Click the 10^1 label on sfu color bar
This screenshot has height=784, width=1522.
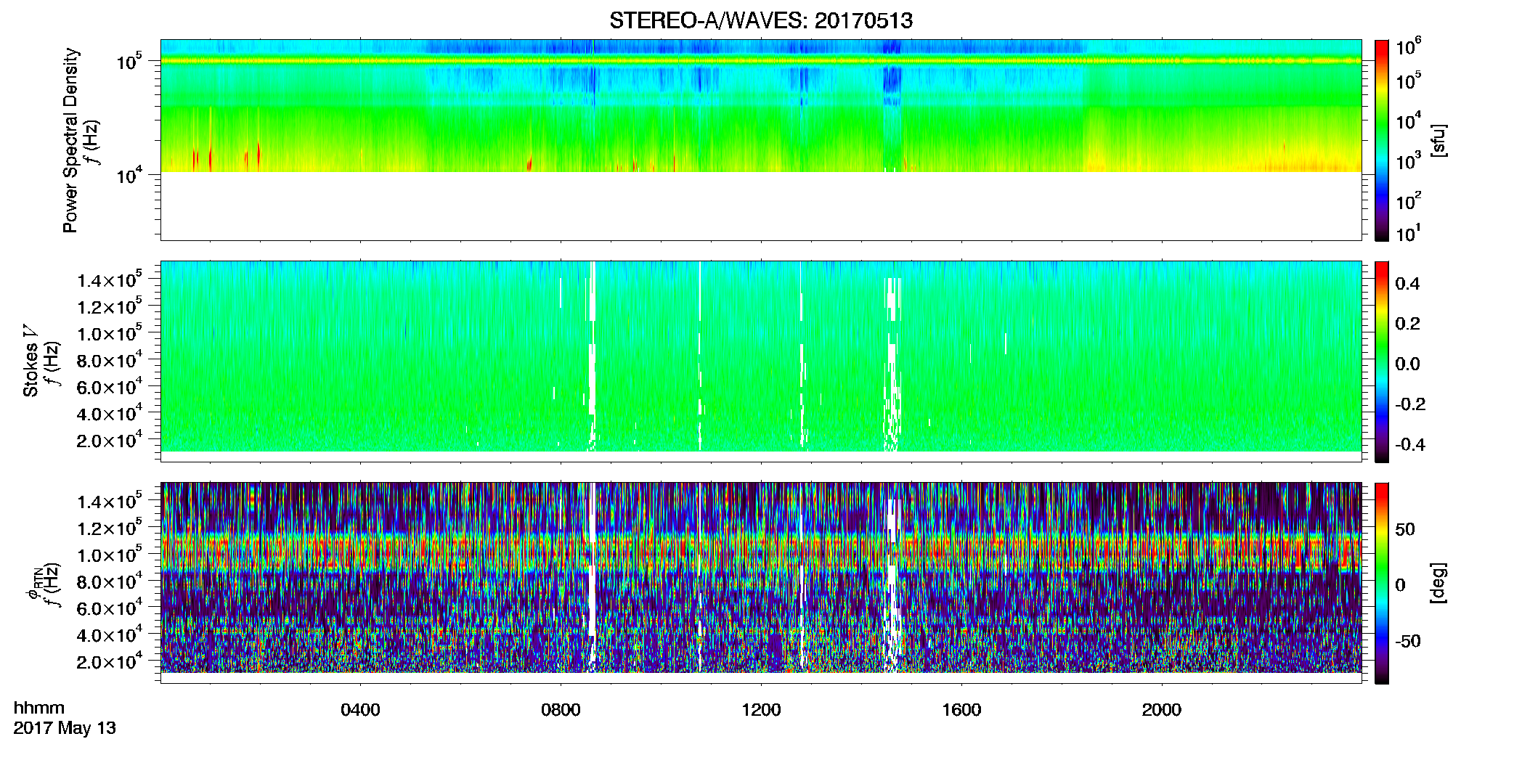pos(1409,233)
